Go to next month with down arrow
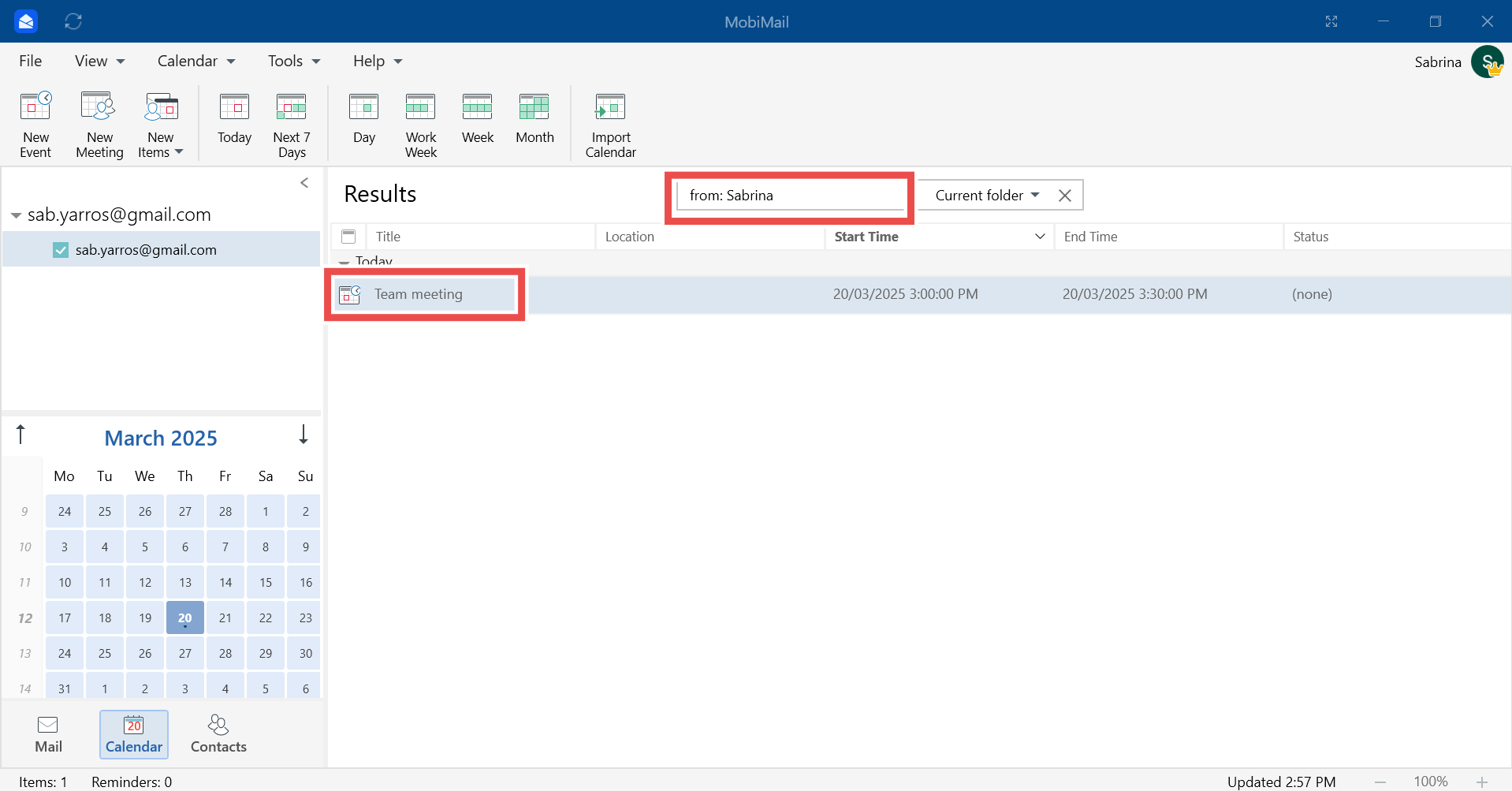The height and width of the screenshot is (791, 1512). pos(304,435)
